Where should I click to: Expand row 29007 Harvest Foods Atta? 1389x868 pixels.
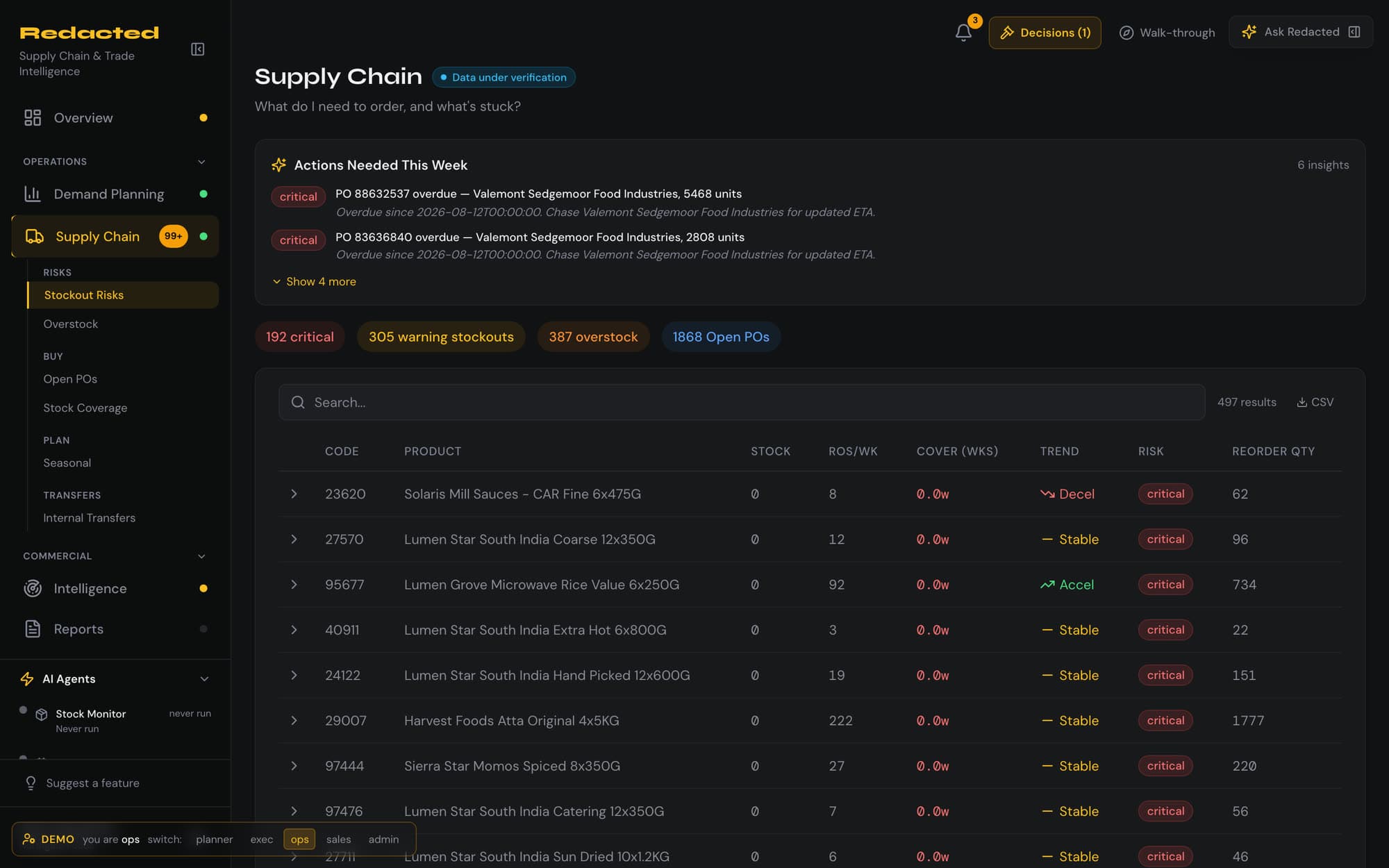pos(294,721)
